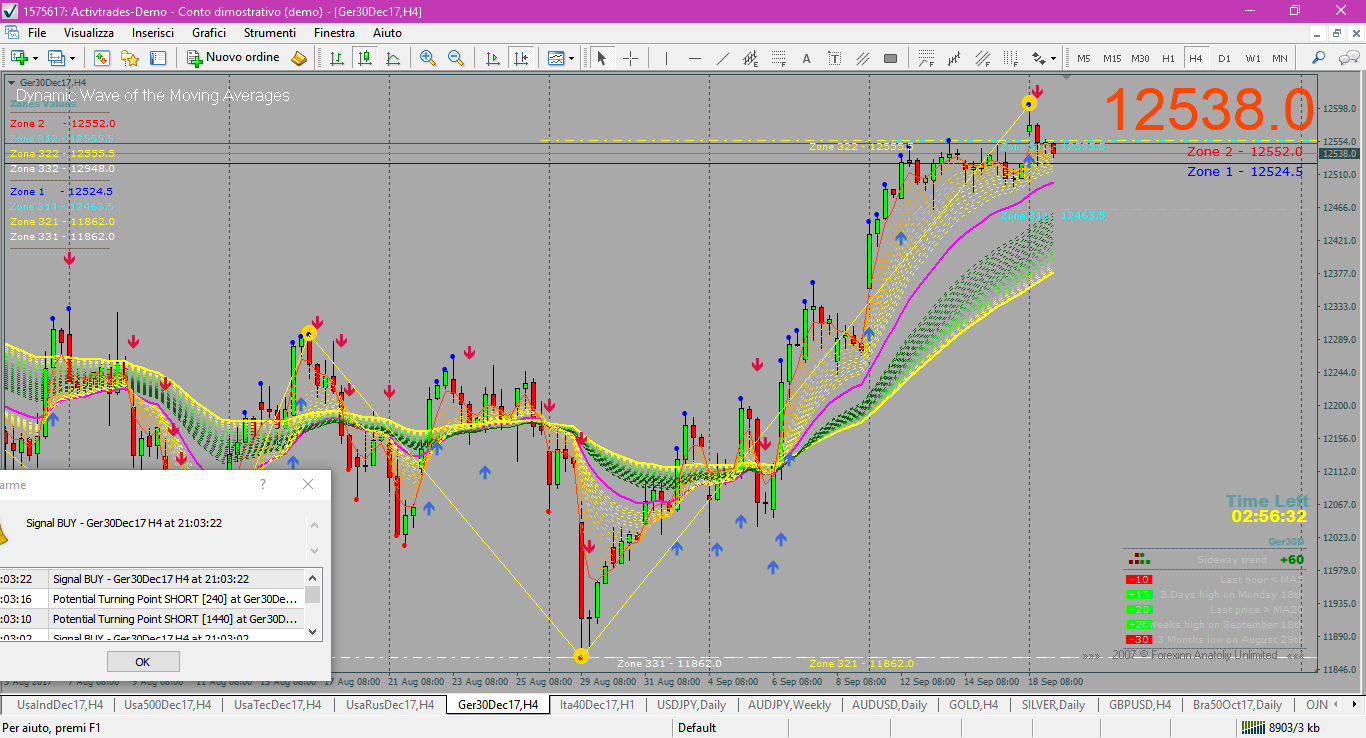The image size is (1366, 738).
Task: Select the Fibonacci Retracement tool
Action: [778, 58]
